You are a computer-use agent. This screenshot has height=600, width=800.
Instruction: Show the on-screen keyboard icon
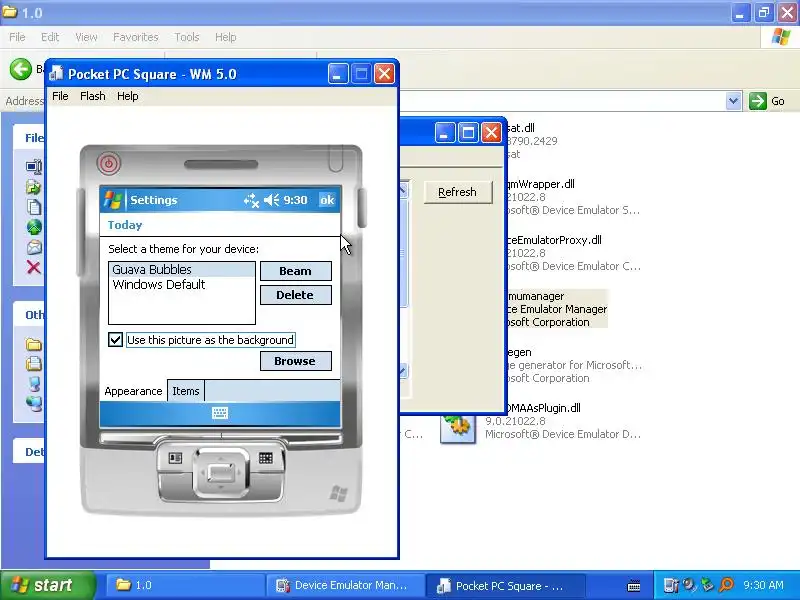(x=220, y=413)
